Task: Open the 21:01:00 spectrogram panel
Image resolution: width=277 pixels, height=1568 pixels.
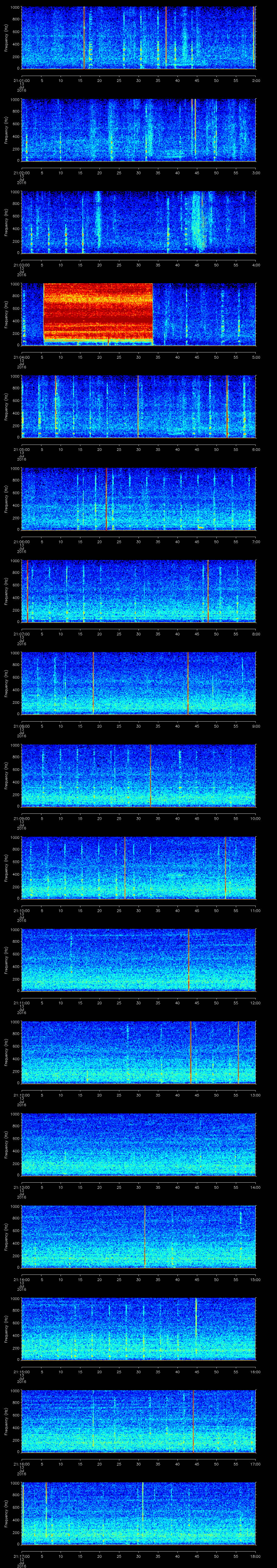Action: pos(138,38)
